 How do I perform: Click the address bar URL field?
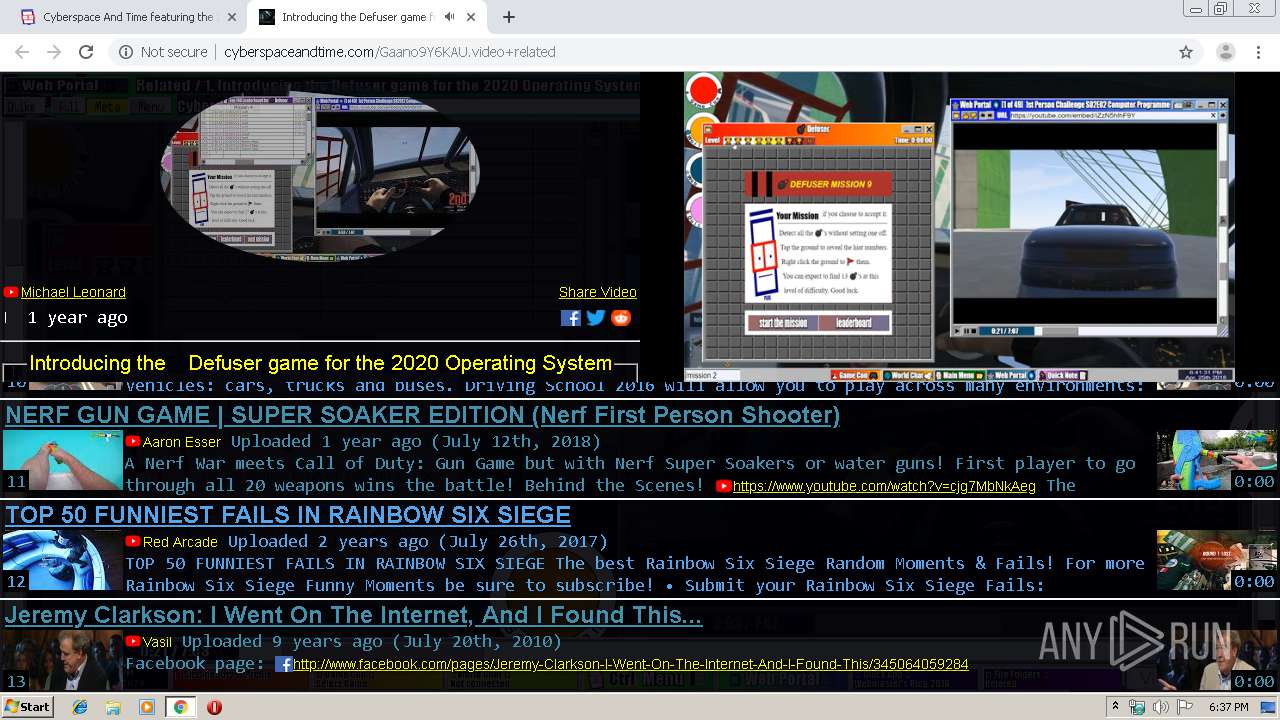pyautogui.click(x=640, y=52)
